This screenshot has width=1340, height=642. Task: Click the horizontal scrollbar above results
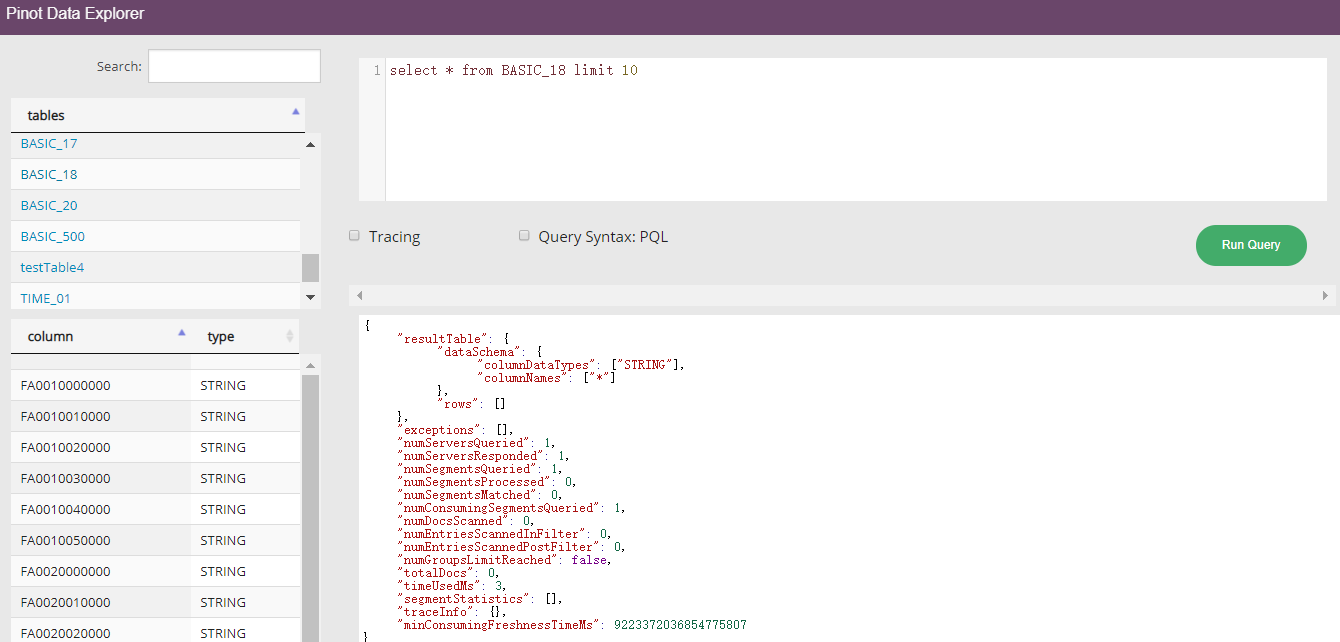pyautogui.click(x=843, y=296)
